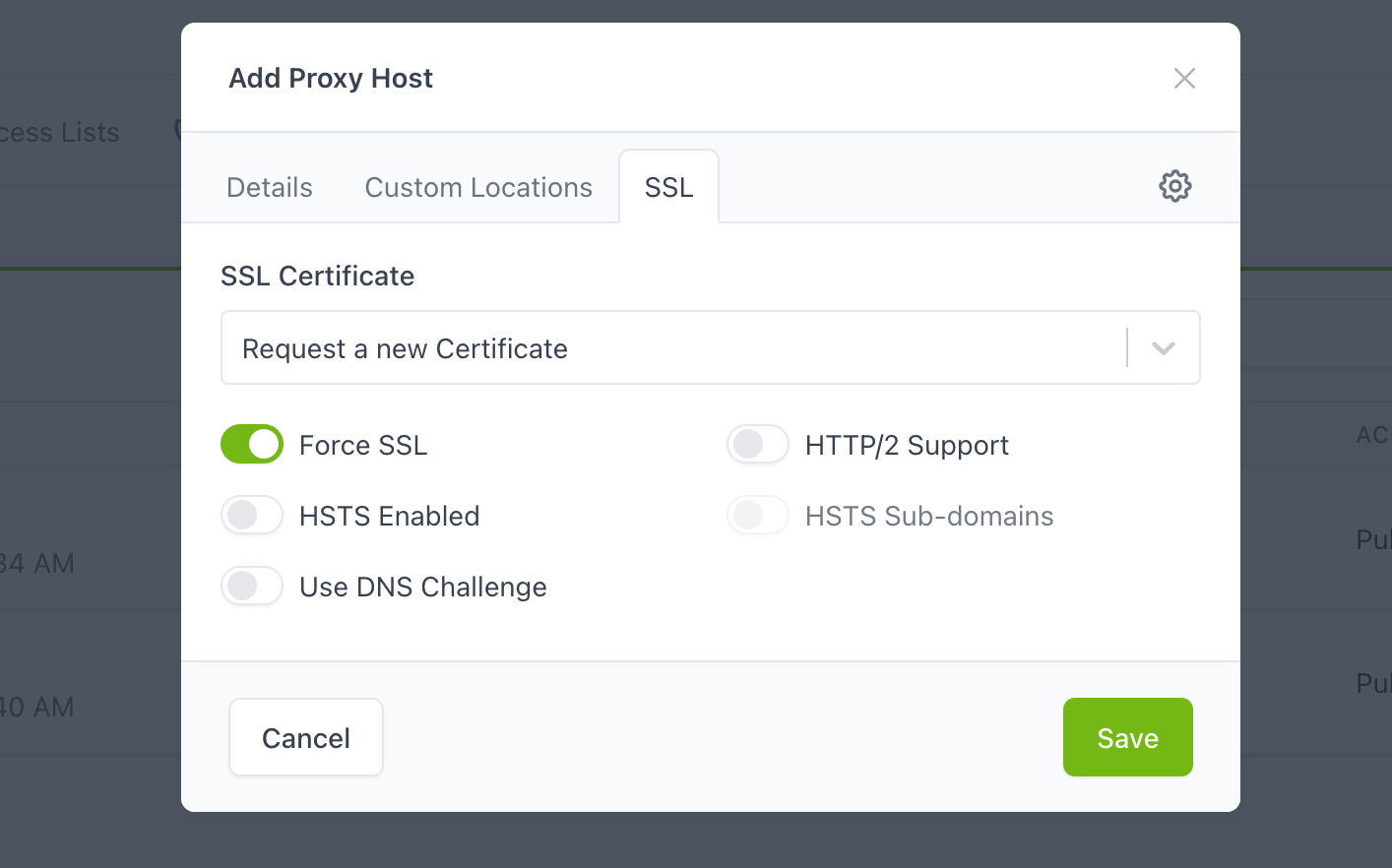Click the Cancel button
This screenshot has height=868, width=1392.
[306, 738]
